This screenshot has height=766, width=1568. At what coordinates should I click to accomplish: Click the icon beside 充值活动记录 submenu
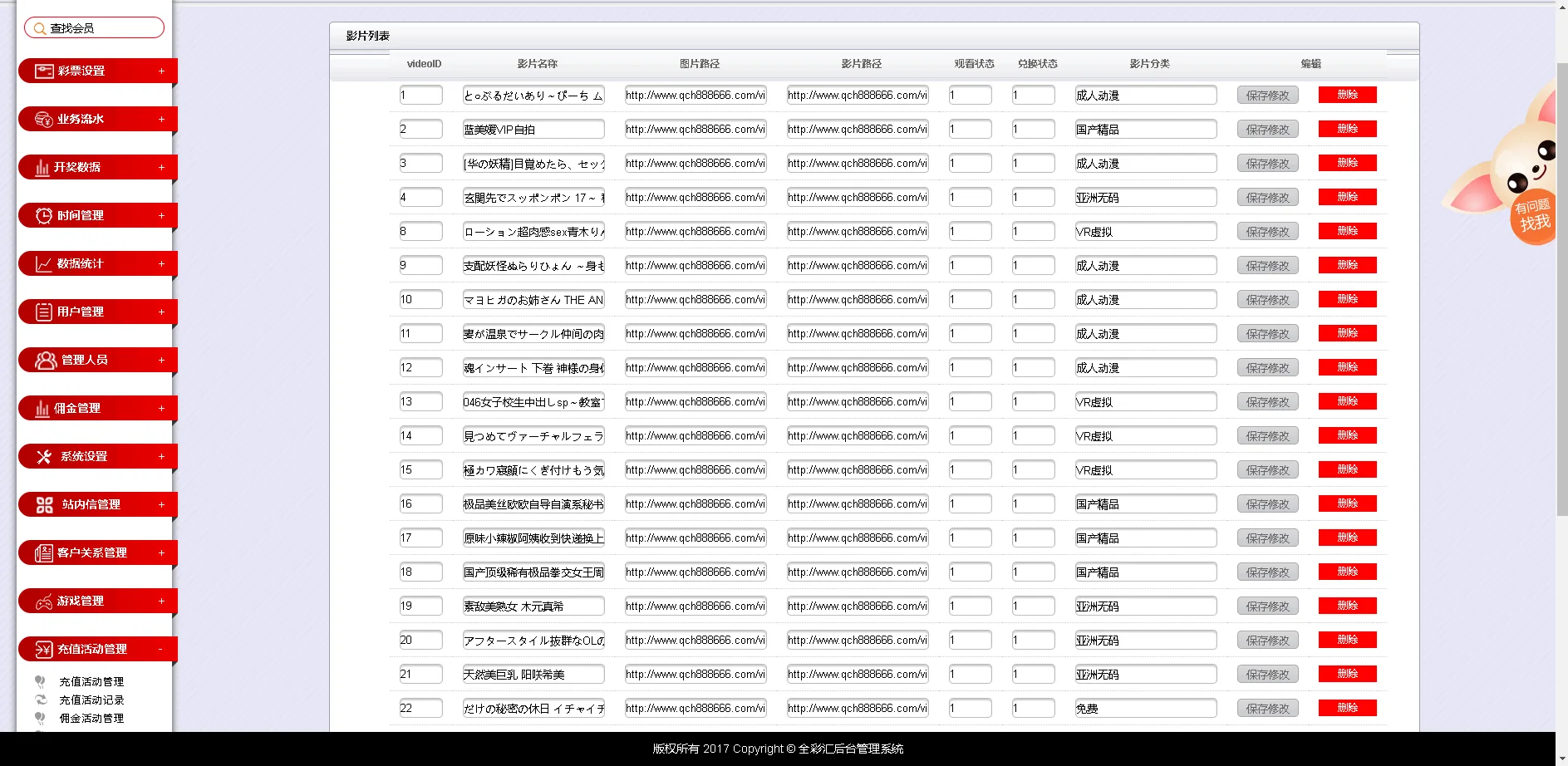tap(41, 700)
